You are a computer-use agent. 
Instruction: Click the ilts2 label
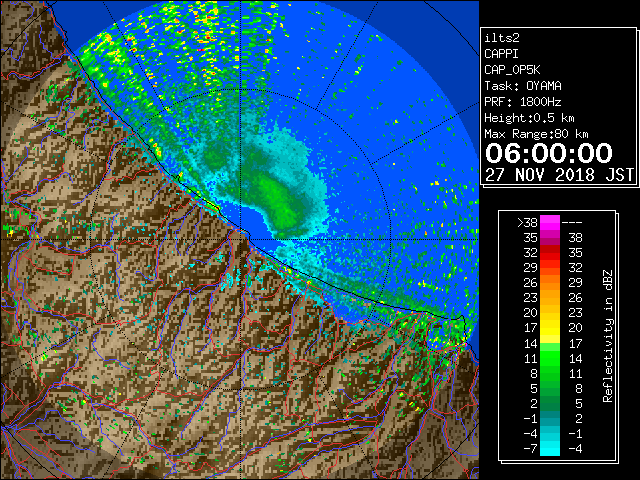502,38
